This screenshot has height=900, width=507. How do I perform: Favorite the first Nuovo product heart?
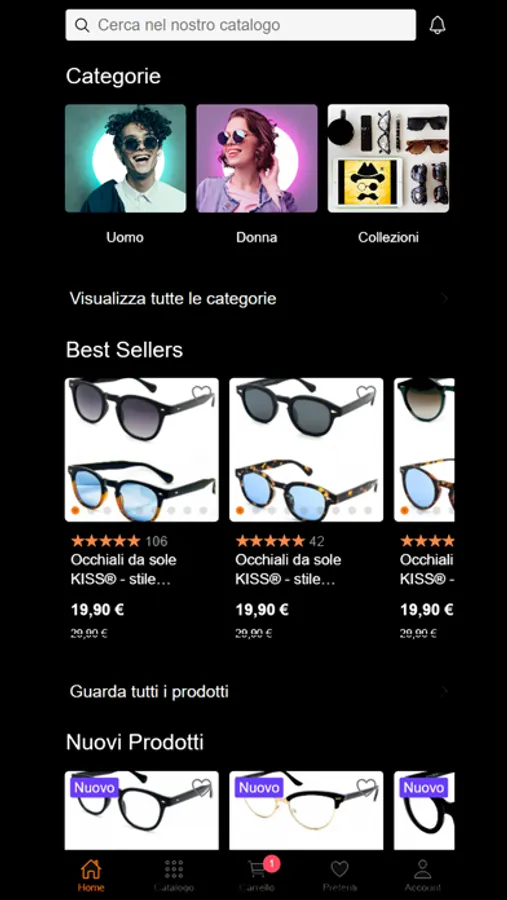tap(202, 786)
